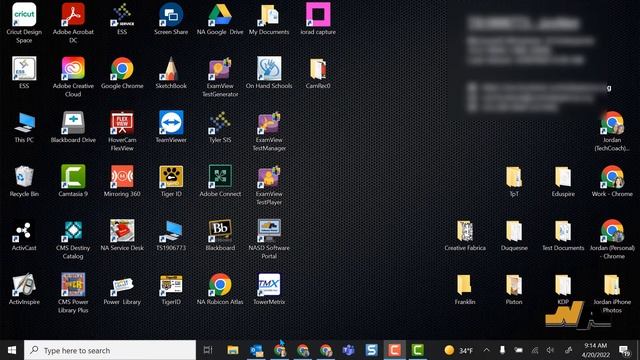Show hidden system tray icons

(487, 350)
